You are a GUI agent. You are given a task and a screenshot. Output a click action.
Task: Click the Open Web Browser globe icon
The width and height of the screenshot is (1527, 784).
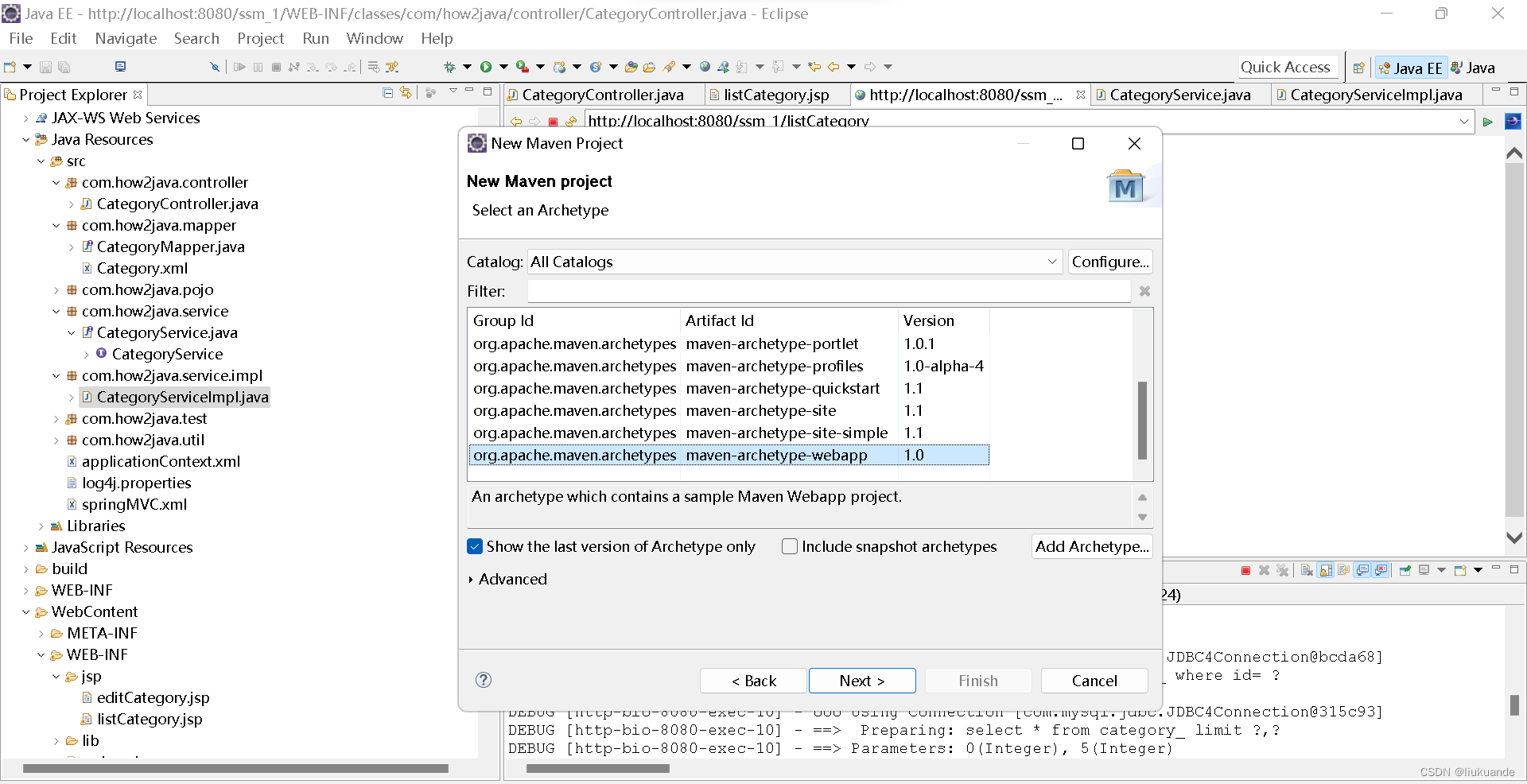click(705, 67)
